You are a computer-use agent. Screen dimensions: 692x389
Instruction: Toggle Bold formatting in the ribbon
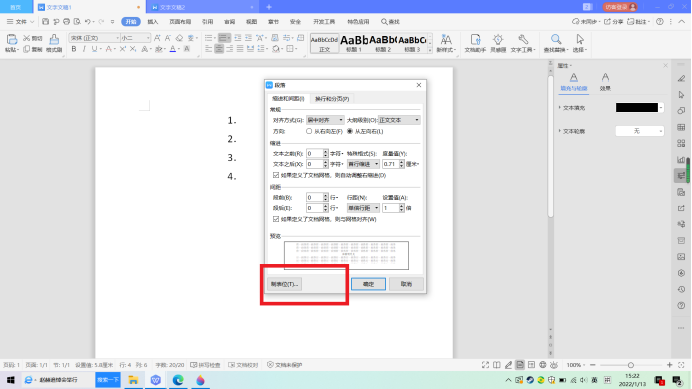[x=74, y=49]
